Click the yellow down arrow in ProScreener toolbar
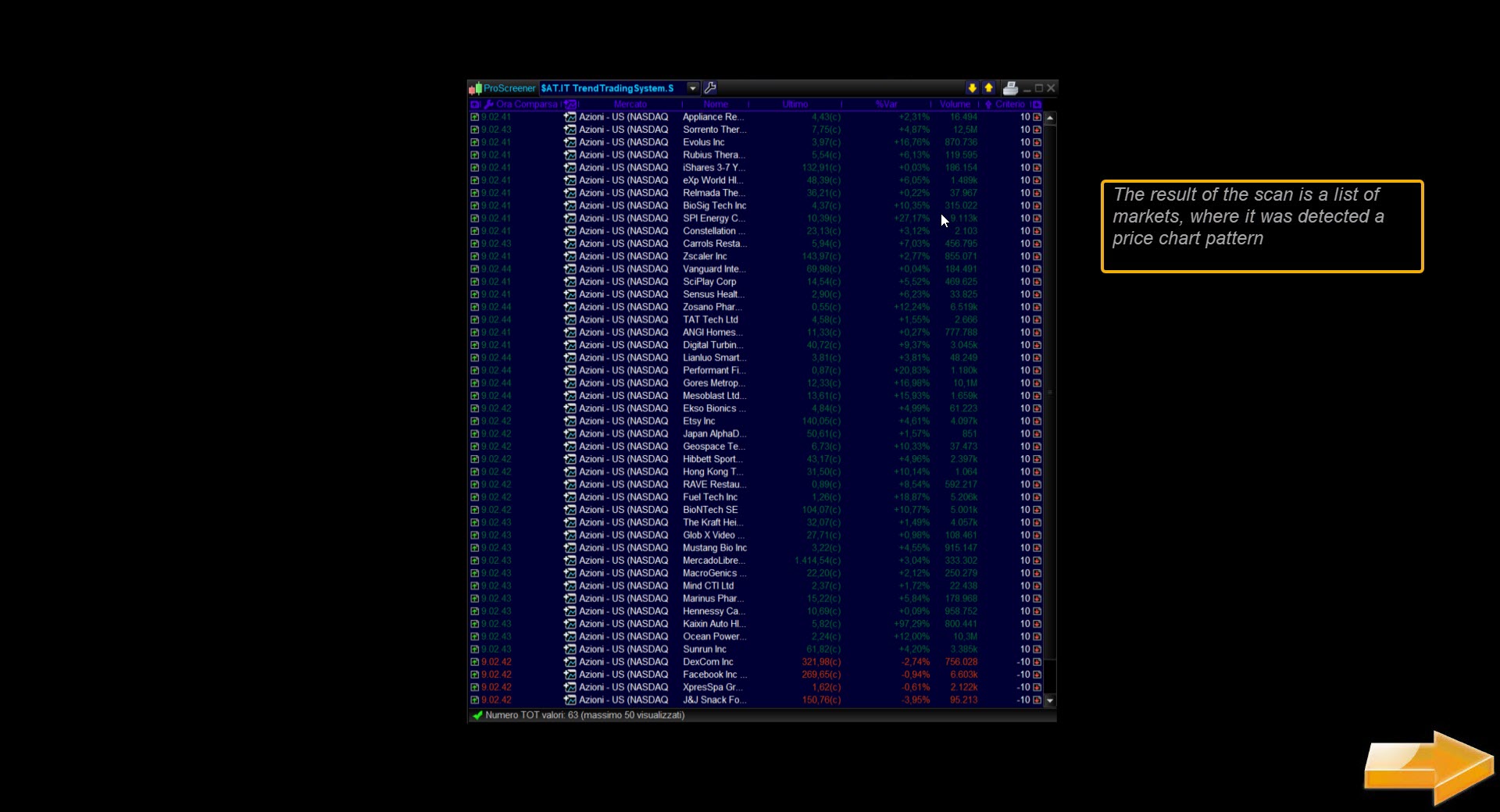This screenshot has height=812, width=1500. tap(972, 88)
